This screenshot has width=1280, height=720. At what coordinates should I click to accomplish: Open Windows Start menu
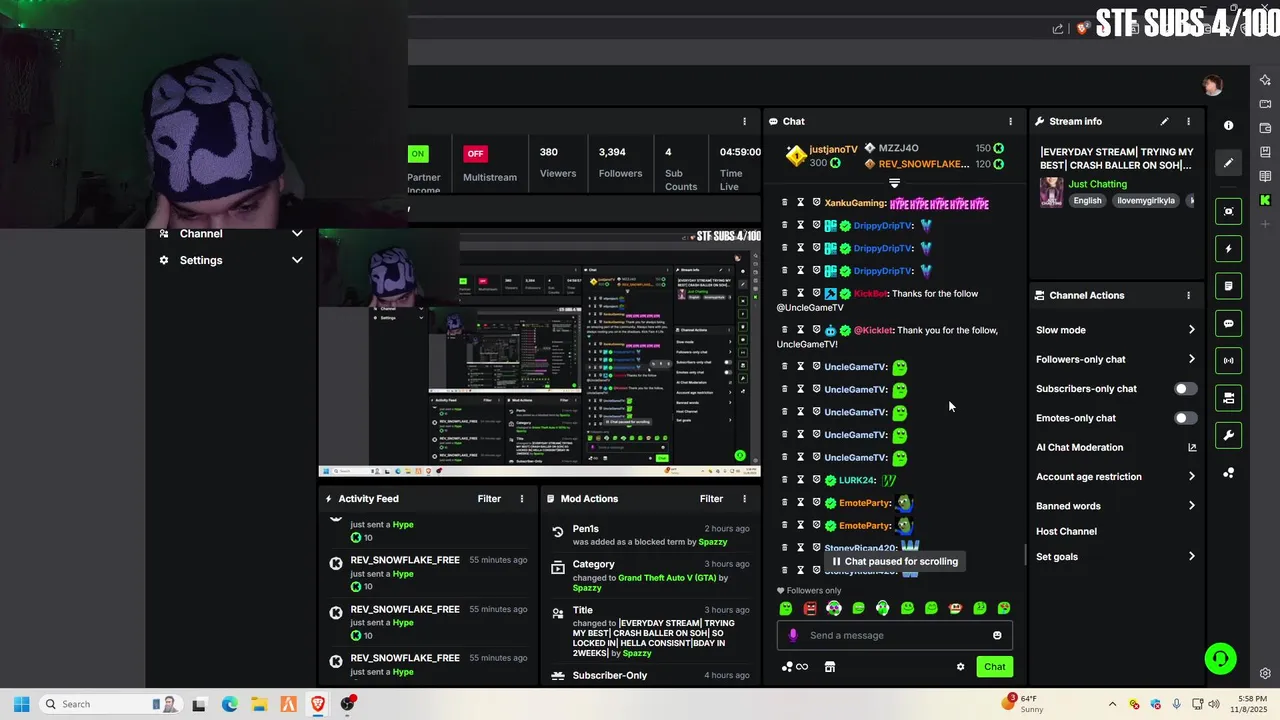(x=21, y=704)
